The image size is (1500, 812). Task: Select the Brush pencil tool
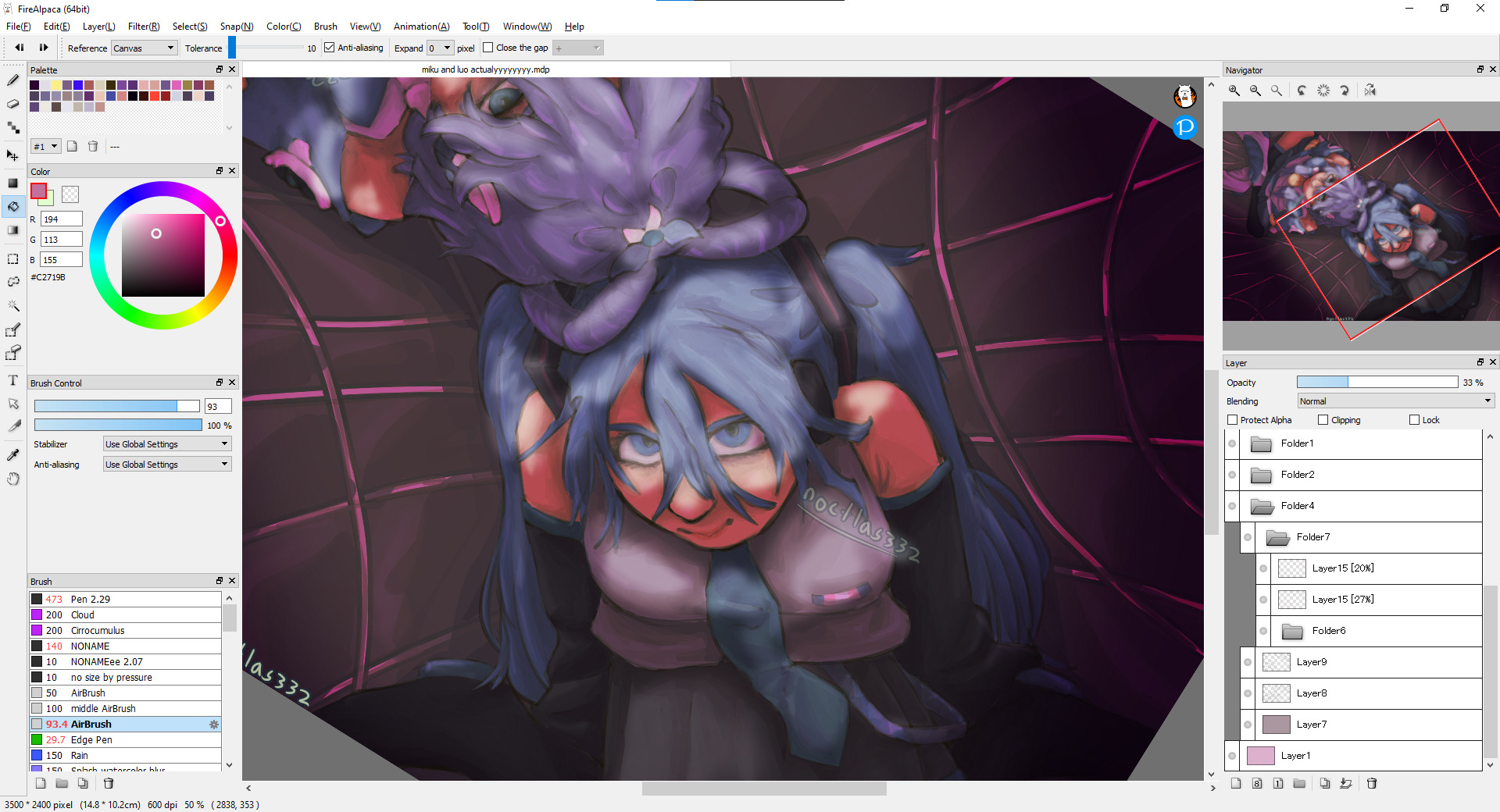point(13,80)
